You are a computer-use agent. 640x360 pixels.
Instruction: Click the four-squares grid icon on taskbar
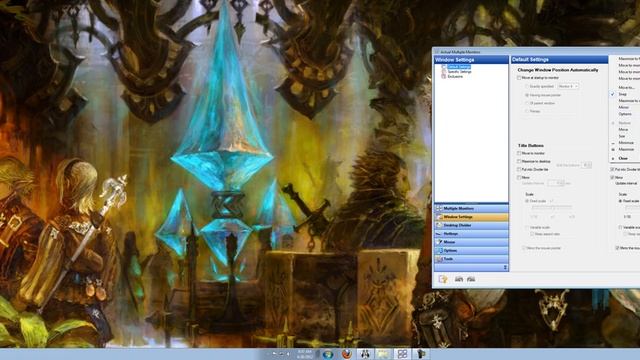402,354
